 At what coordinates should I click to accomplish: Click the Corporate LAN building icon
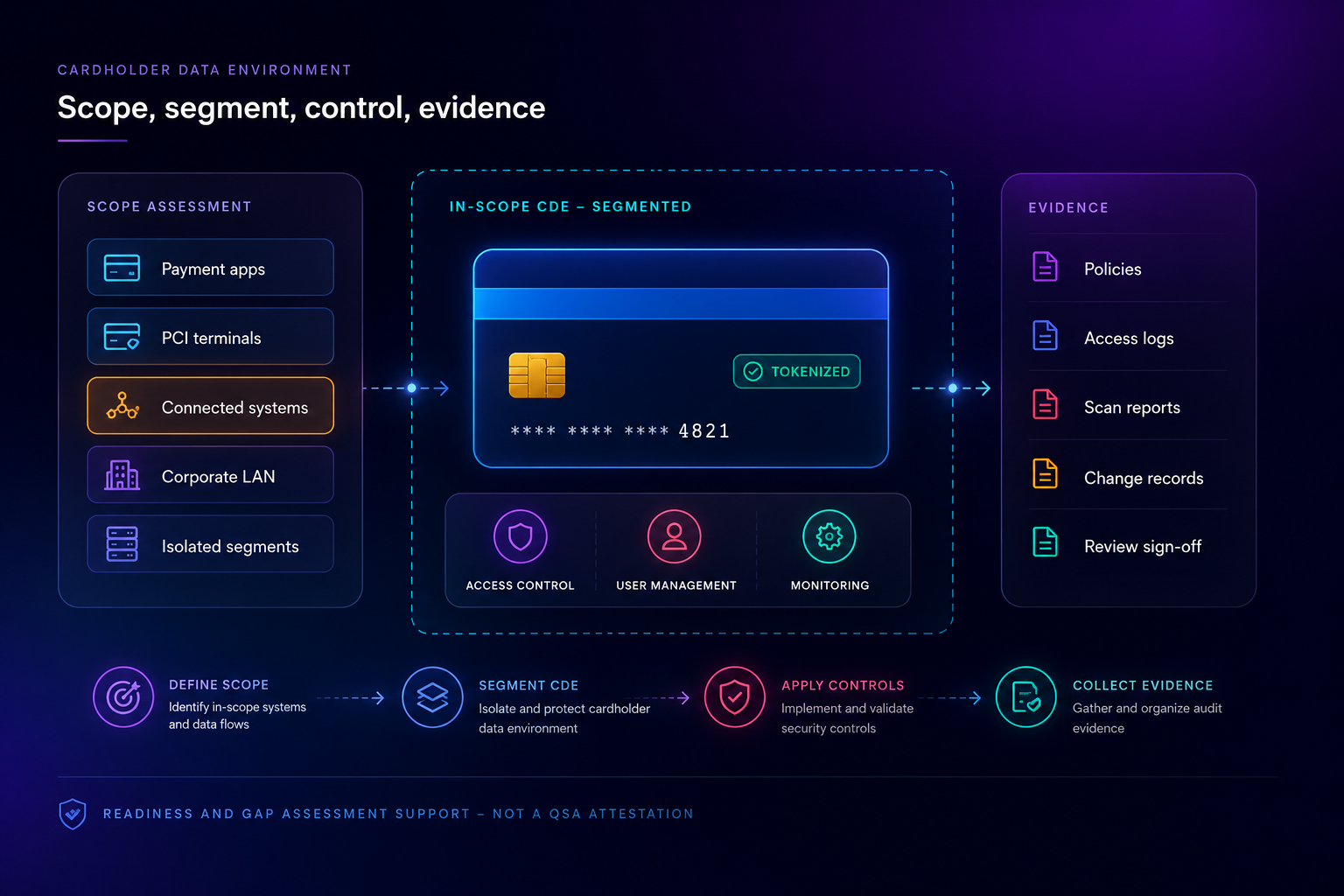pyautogui.click(x=122, y=475)
